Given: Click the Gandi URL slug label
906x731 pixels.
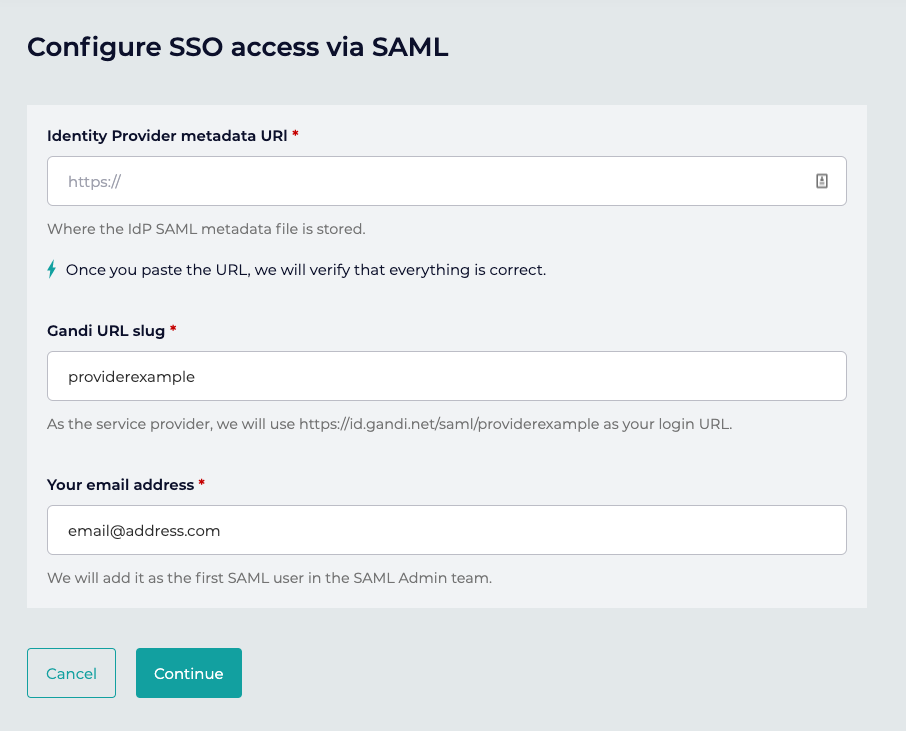Looking at the screenshot, I should point(106,330).
